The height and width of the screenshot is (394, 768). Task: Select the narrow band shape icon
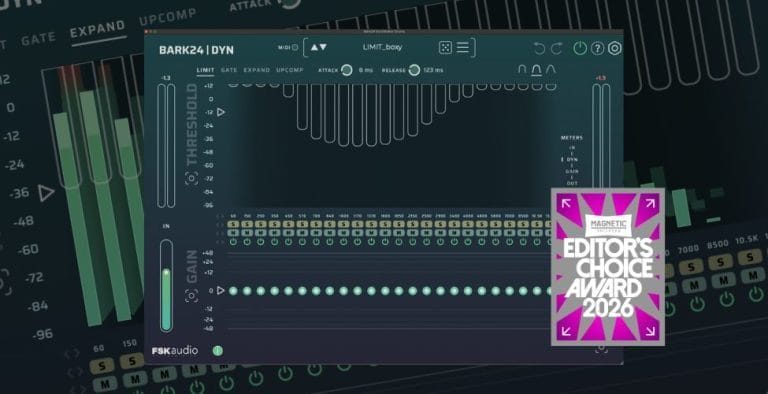click(522, 70)
